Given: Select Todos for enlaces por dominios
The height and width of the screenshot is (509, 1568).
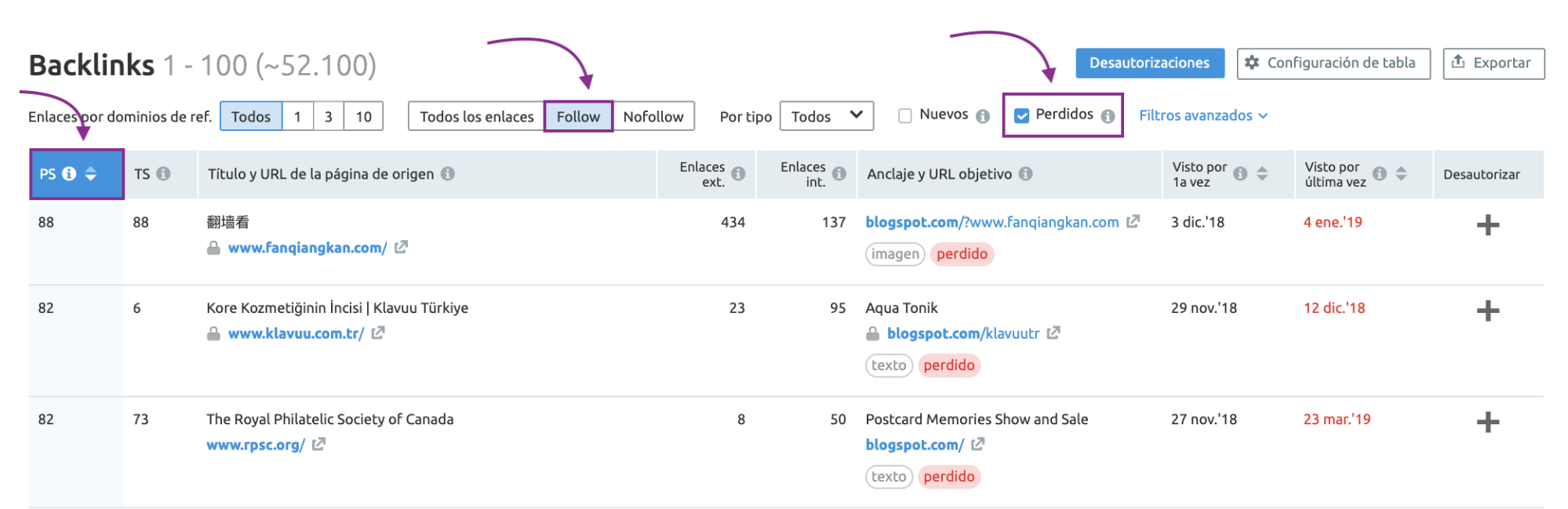Looking at the screenshot, I should point(251,116).
